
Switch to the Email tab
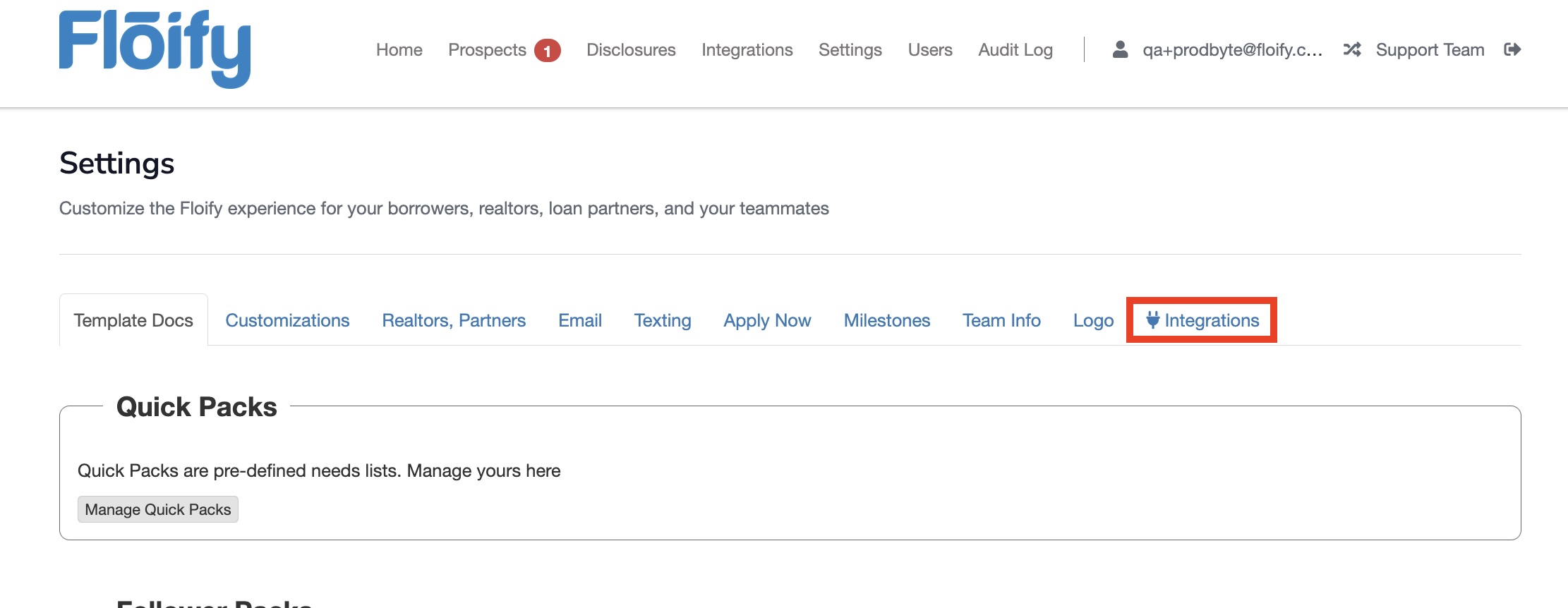pos(580,320)
